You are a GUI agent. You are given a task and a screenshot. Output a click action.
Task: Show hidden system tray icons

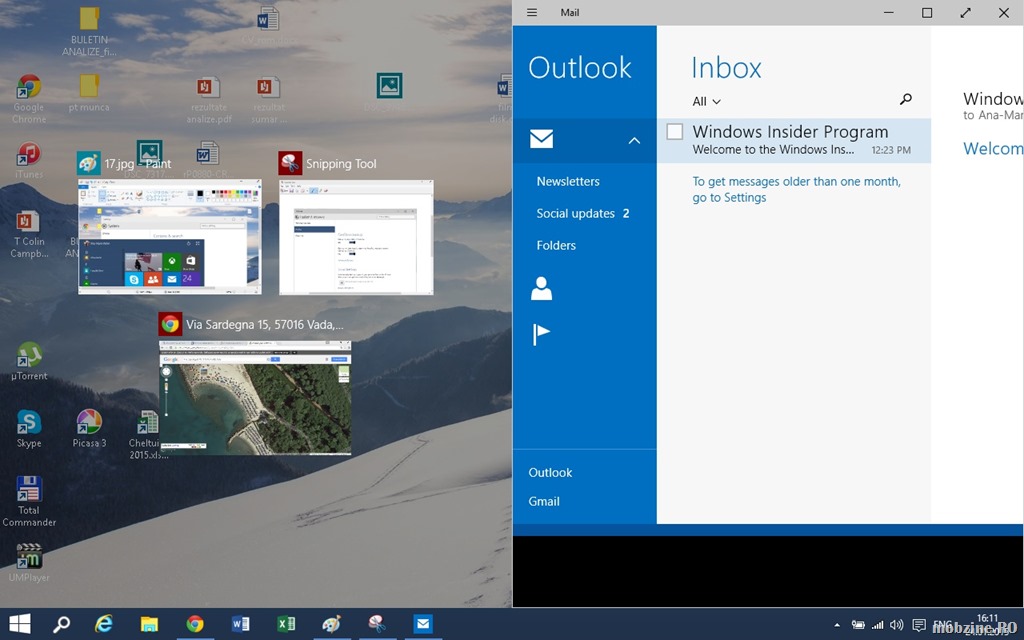coord(837,625)
